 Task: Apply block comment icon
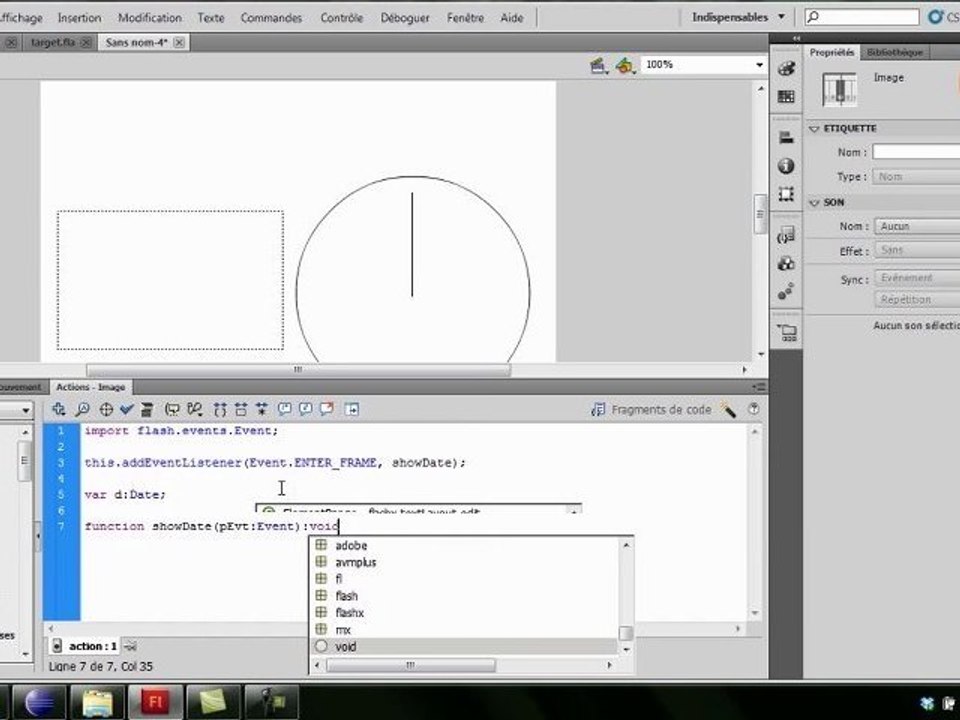click(x=285, y=409)
